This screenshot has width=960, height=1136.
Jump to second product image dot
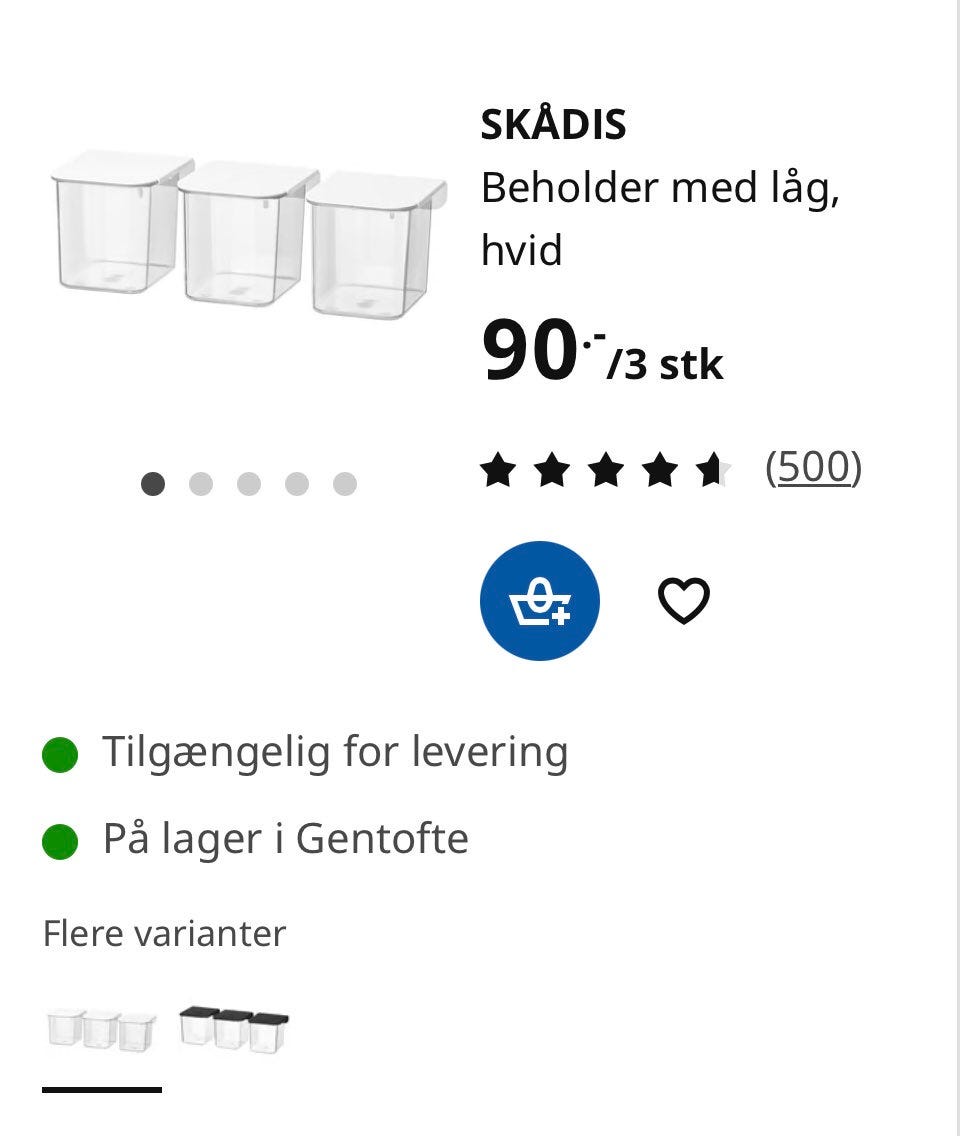(x=201, y=484)
